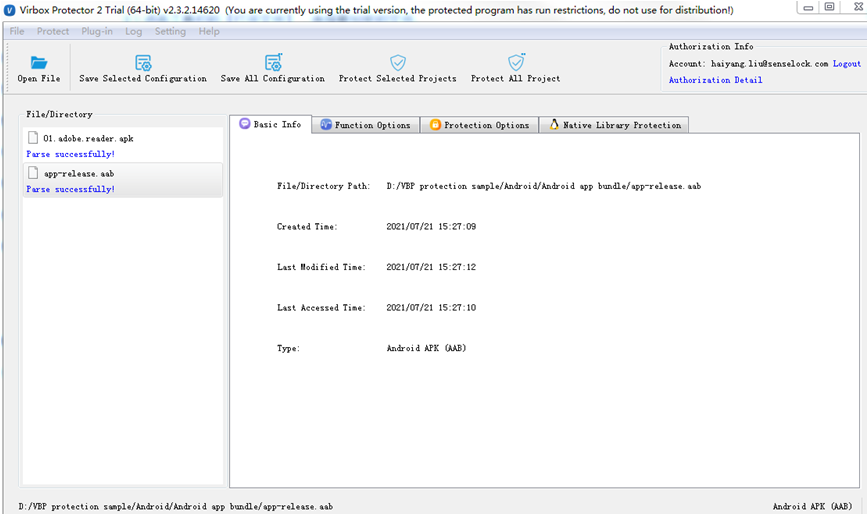Click the Function Options tab icon
This screenshot has width=868, height=515.
coord(326,125)
